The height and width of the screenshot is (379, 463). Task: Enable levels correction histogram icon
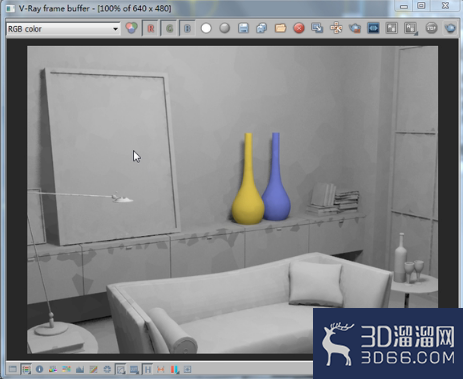point(80,369)
